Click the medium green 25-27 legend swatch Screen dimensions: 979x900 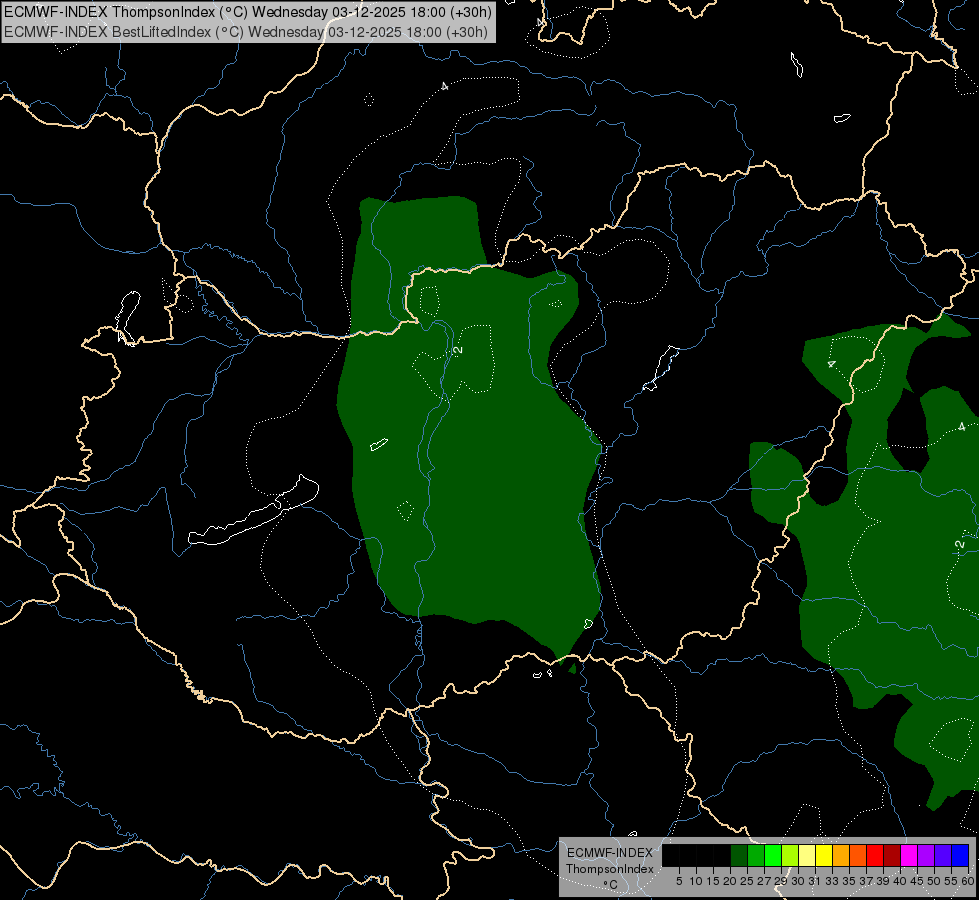click(x=756, y=855)
